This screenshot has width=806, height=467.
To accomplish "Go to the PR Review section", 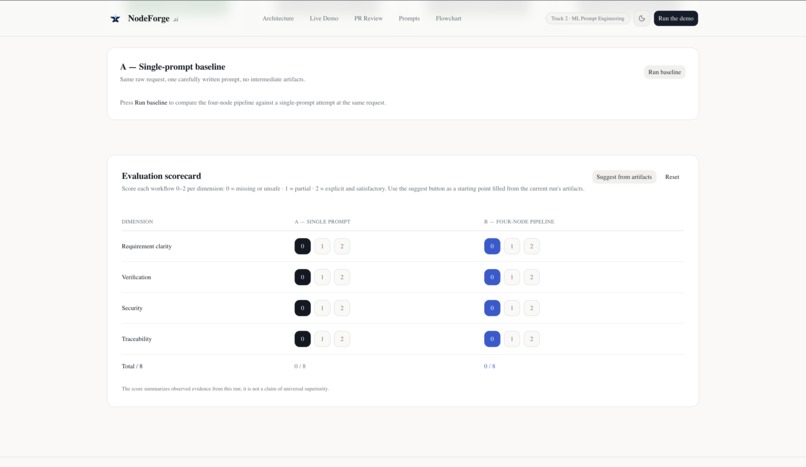I will point(368,18).
